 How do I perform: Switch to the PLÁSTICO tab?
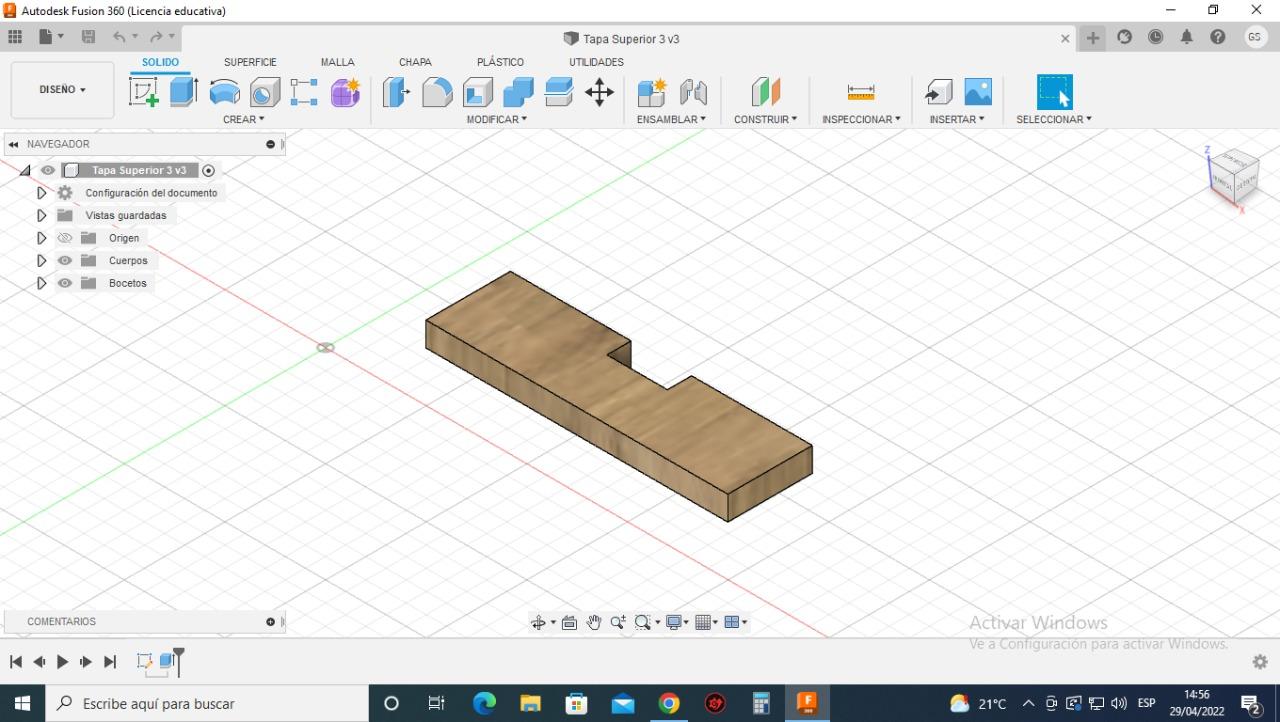(x=501, y=62)
